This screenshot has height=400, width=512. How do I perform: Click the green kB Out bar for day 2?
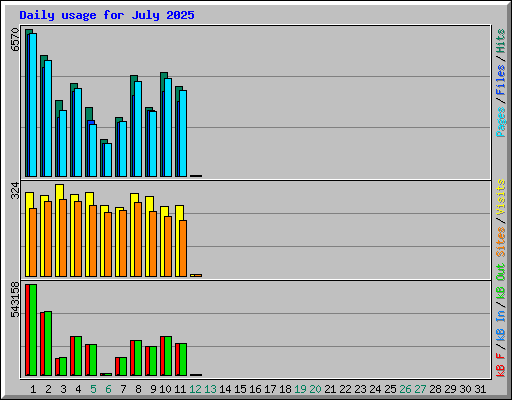48,343
